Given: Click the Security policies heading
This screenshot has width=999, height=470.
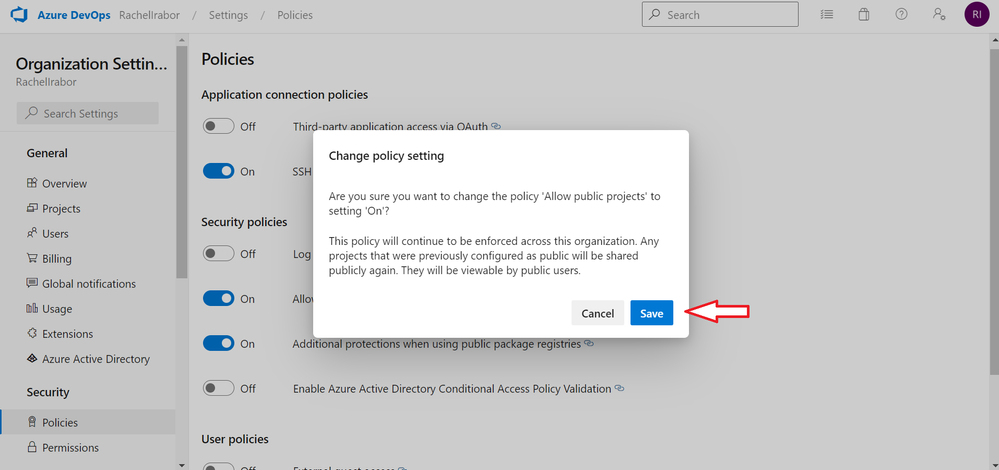Looking at the screenshot, I should click(x=244, y=222).
